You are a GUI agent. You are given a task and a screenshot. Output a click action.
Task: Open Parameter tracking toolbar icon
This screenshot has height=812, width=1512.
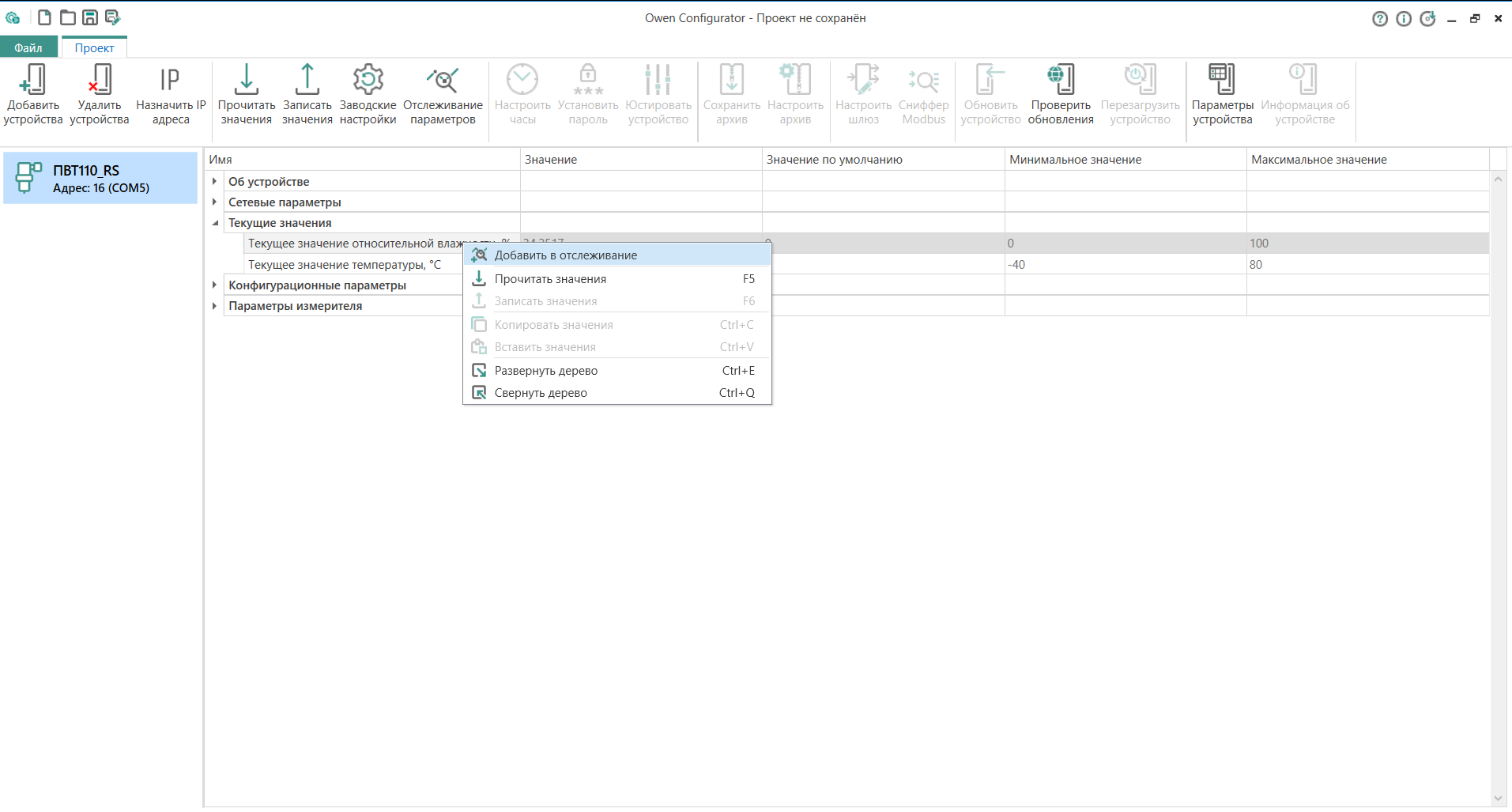tap(443, 80)
